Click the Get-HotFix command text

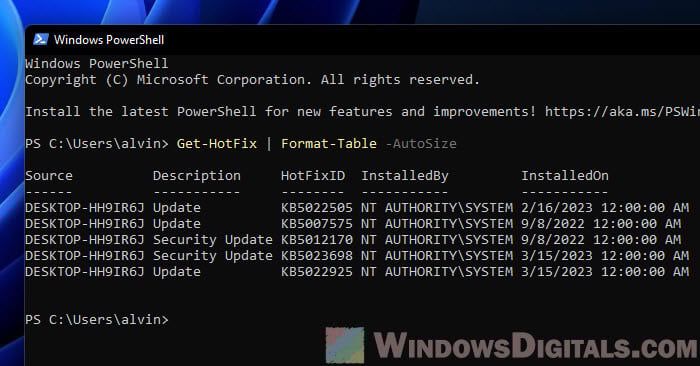[217, 143]
